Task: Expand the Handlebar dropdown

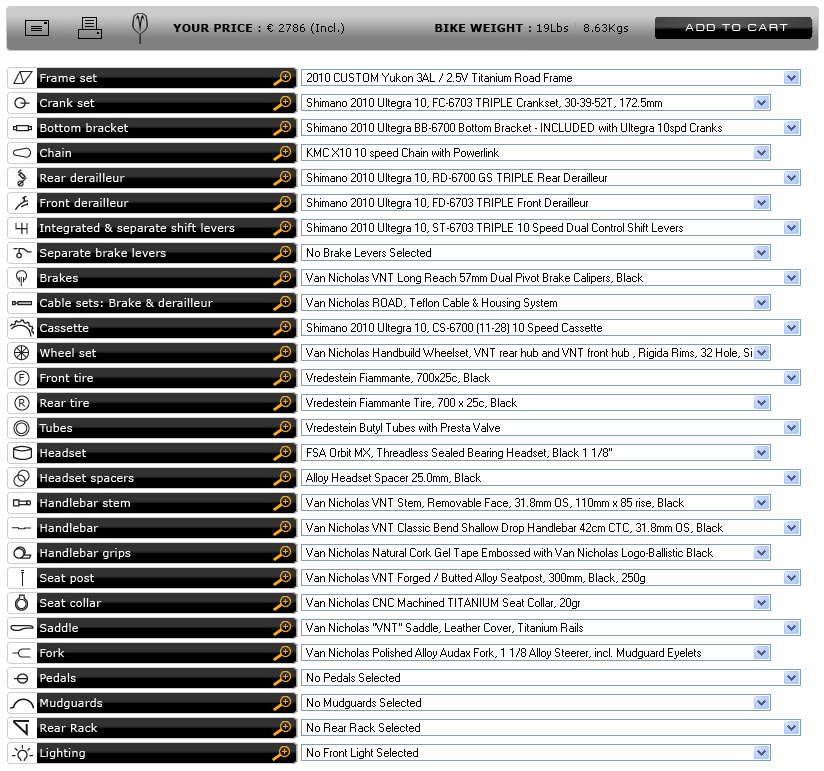Action: point(791,528)
